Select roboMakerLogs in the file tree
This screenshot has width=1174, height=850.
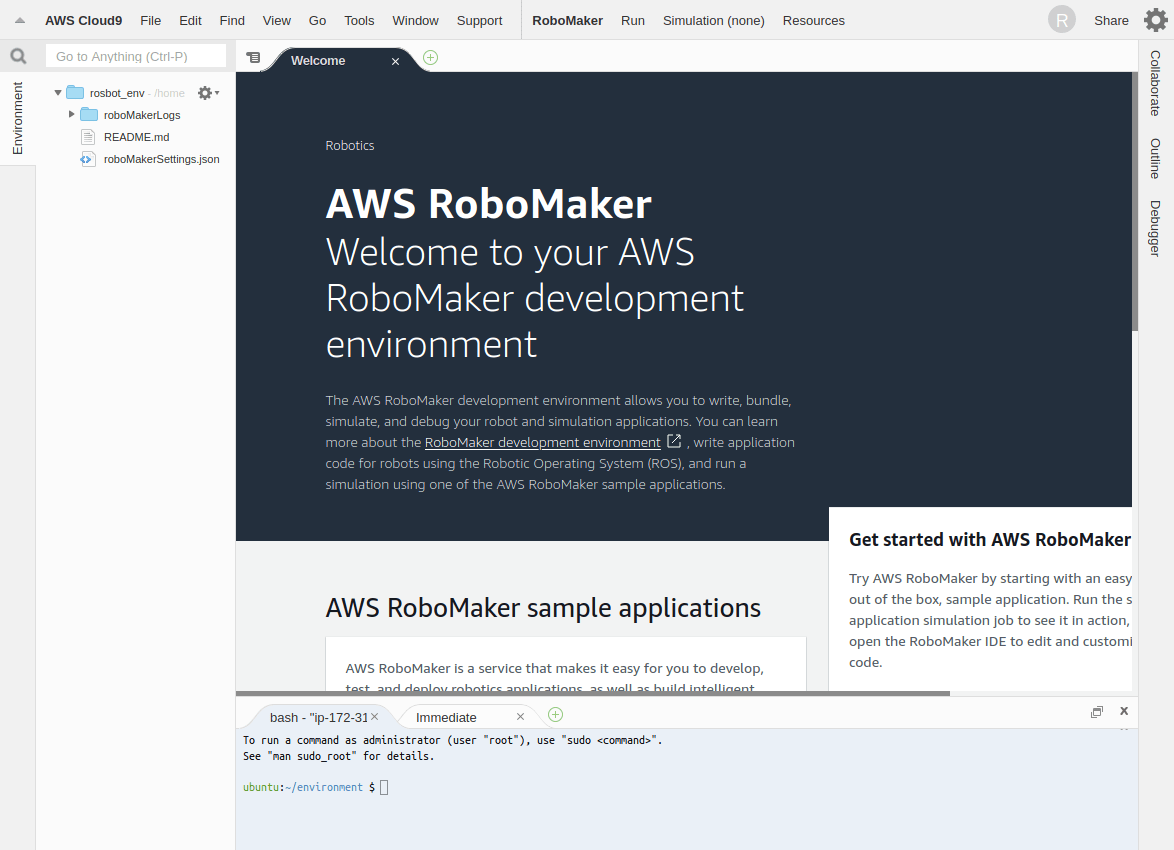142,115
